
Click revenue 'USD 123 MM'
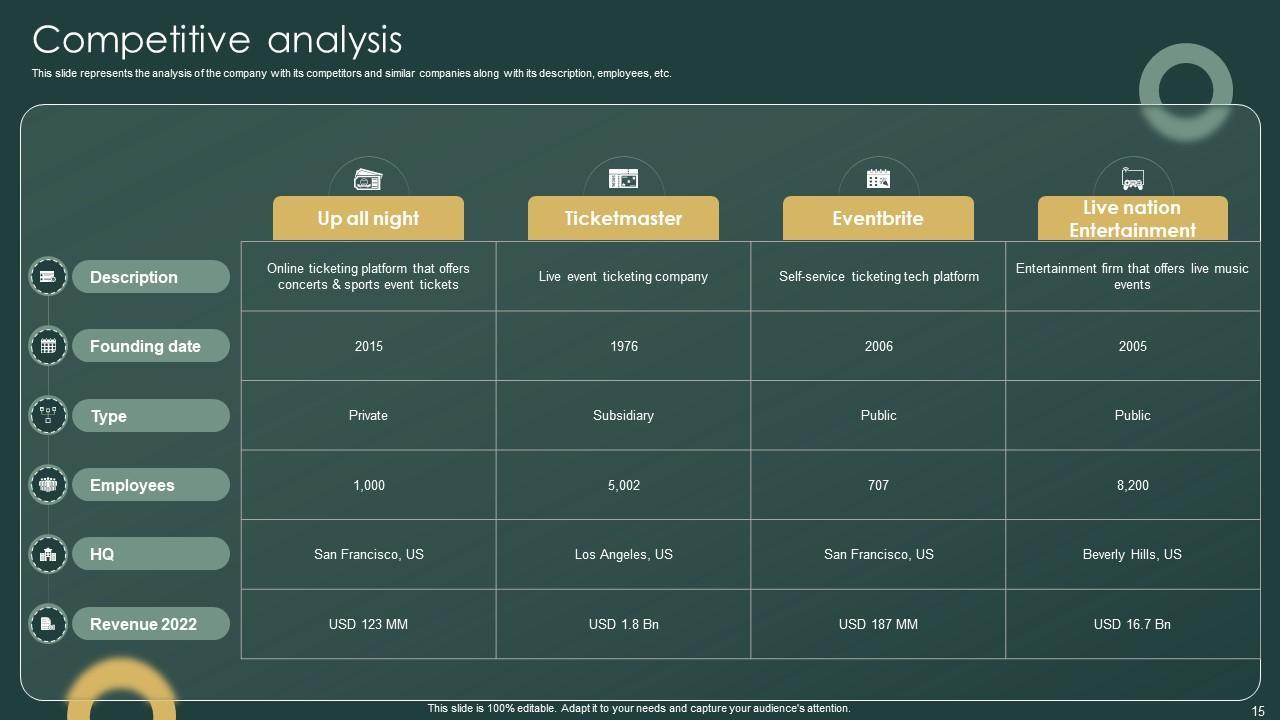(368, 624)
